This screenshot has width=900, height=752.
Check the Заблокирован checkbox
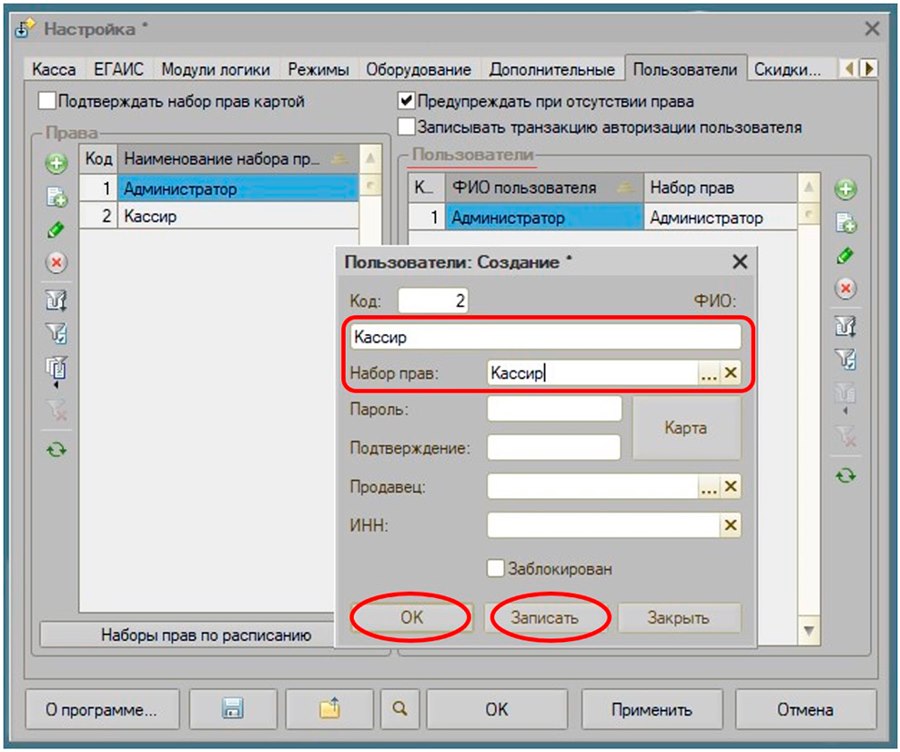(495, 569)
